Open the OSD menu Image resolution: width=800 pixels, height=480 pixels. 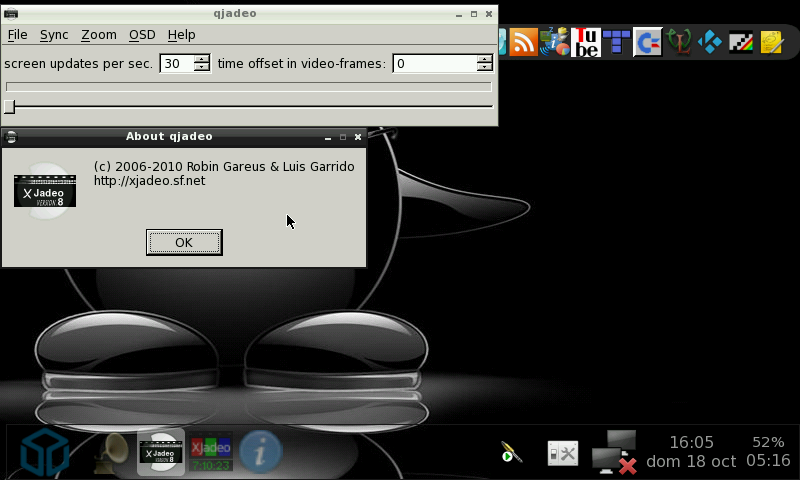tap(142, 34)
